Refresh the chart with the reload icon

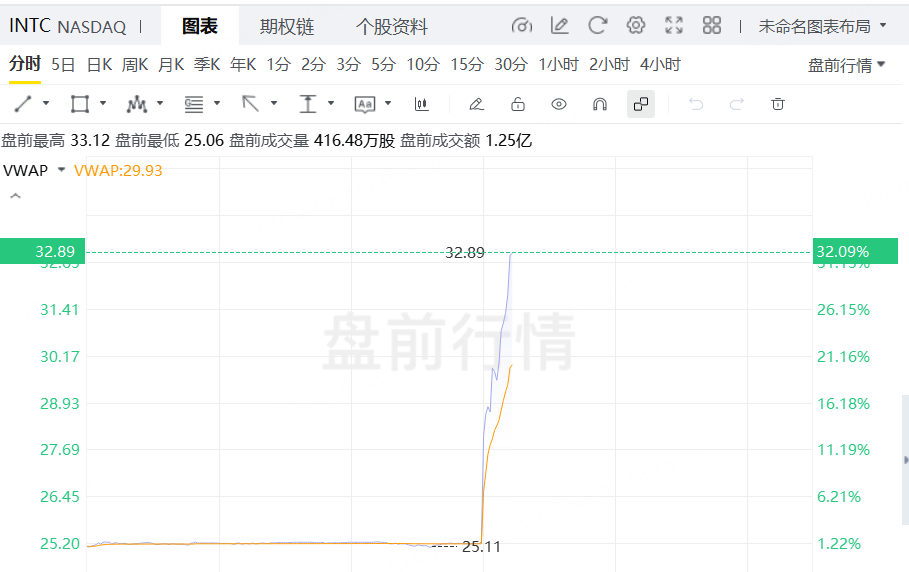coord(598,25)
